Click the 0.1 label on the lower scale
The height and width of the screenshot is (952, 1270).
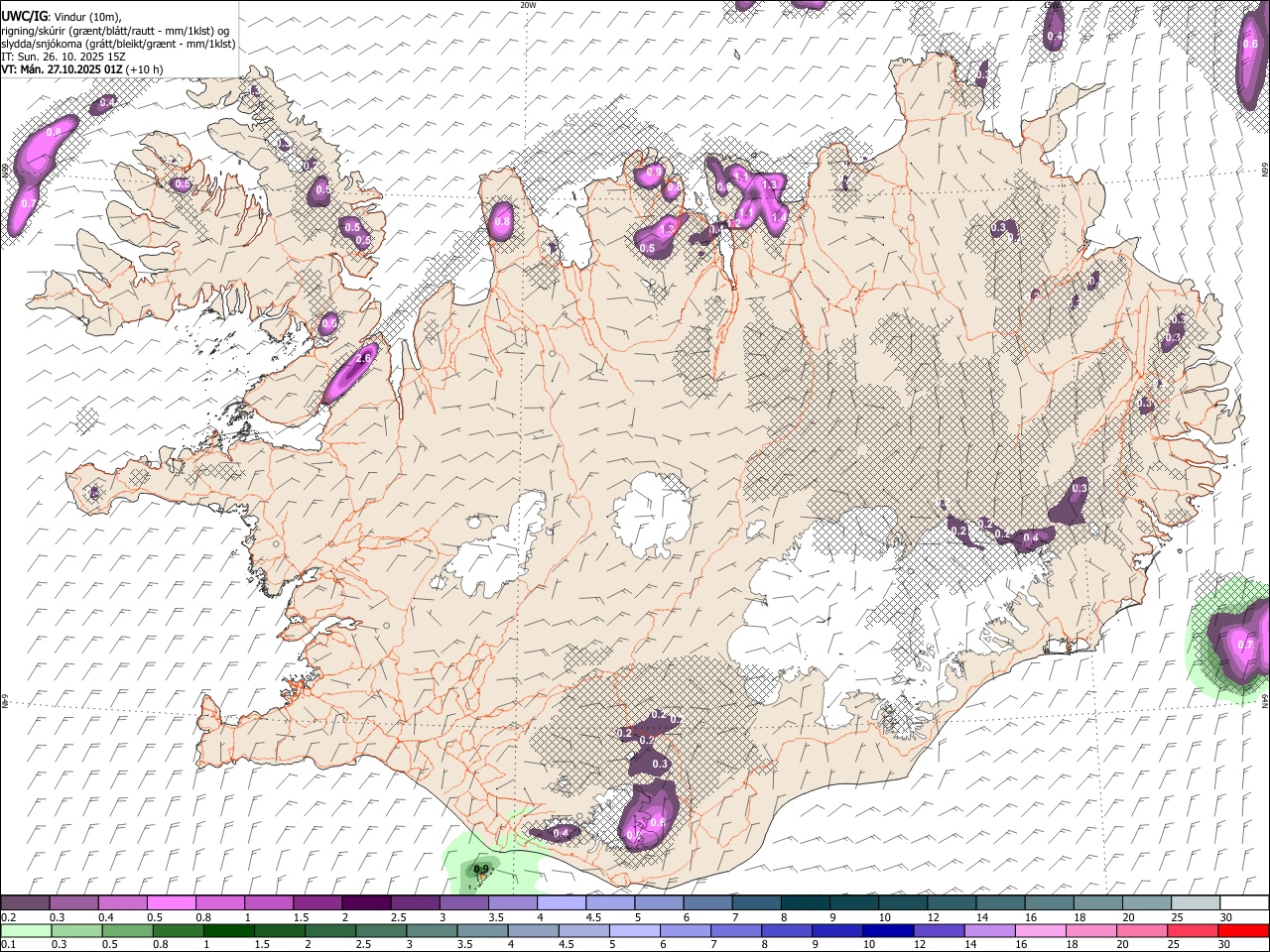tap(8, 944)
